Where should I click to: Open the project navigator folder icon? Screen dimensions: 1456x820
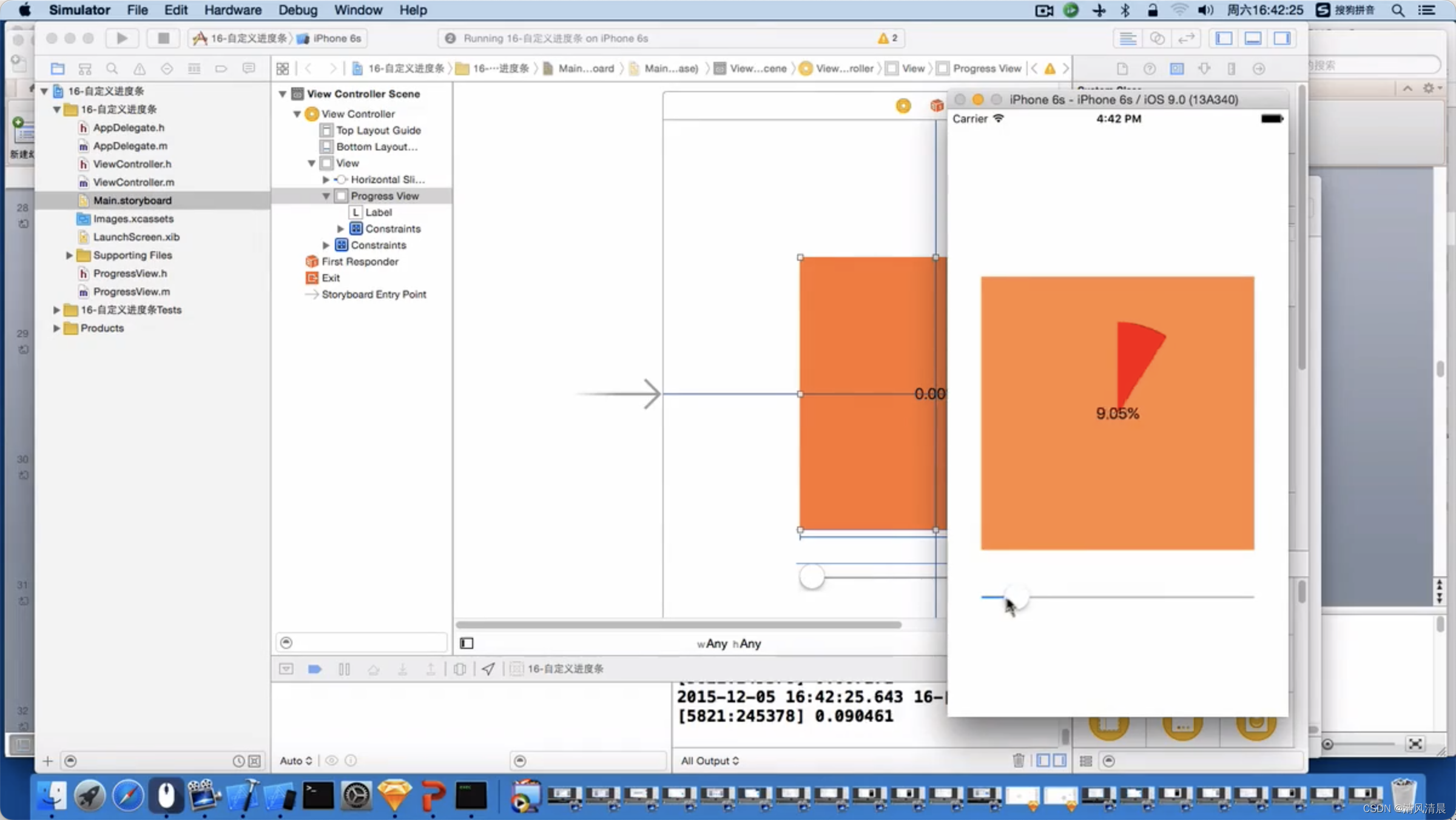58,69
